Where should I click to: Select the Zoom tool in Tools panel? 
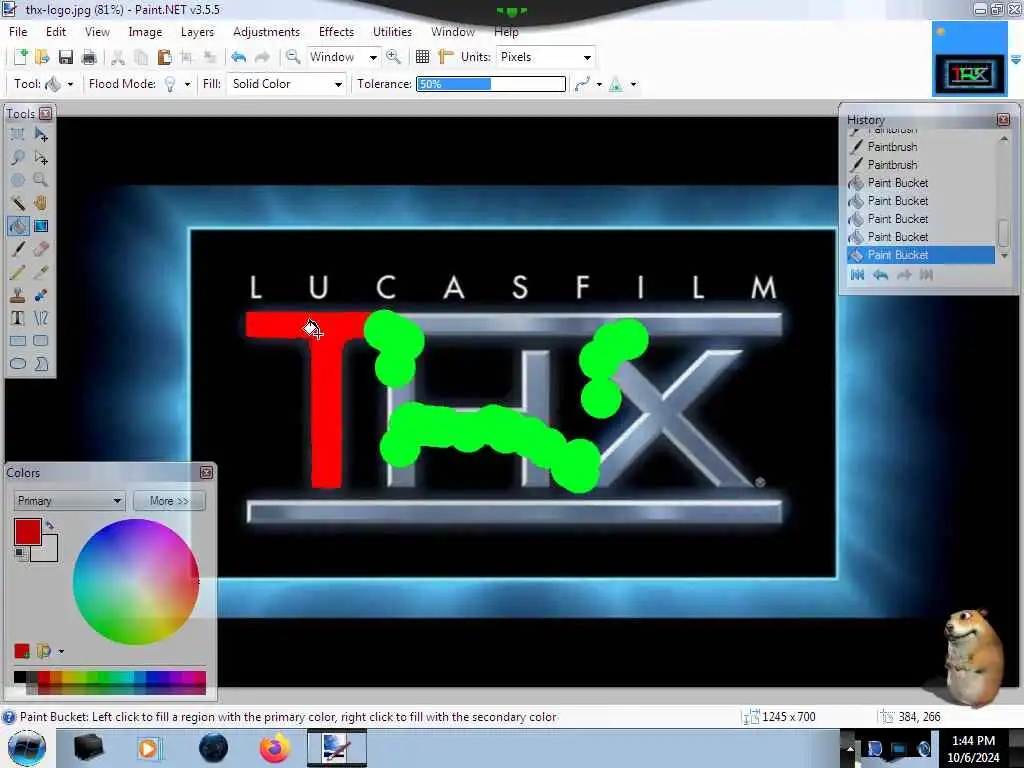41,180
